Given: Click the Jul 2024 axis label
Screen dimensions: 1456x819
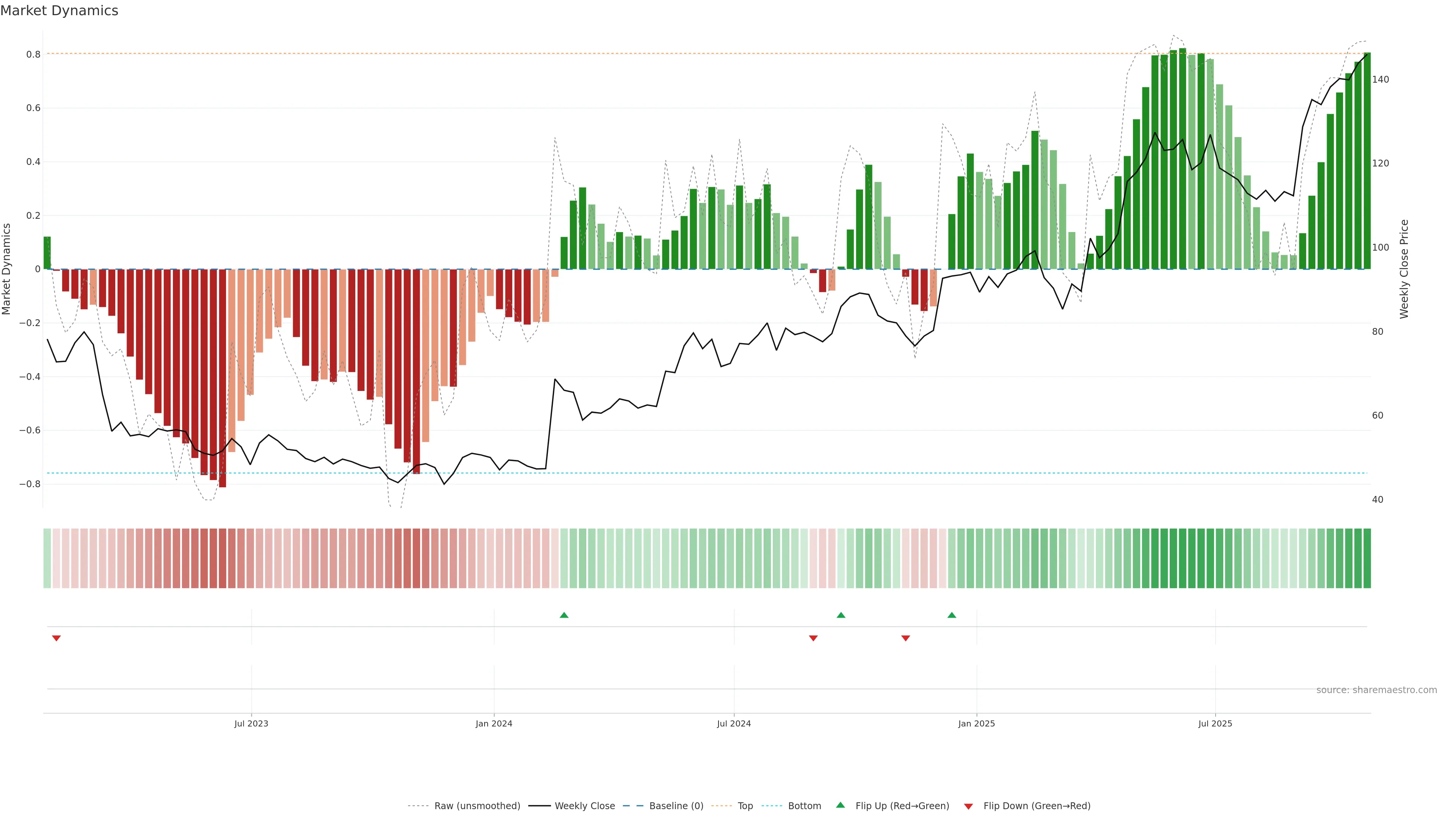Looking at the screenshot, I should point(734,723).
